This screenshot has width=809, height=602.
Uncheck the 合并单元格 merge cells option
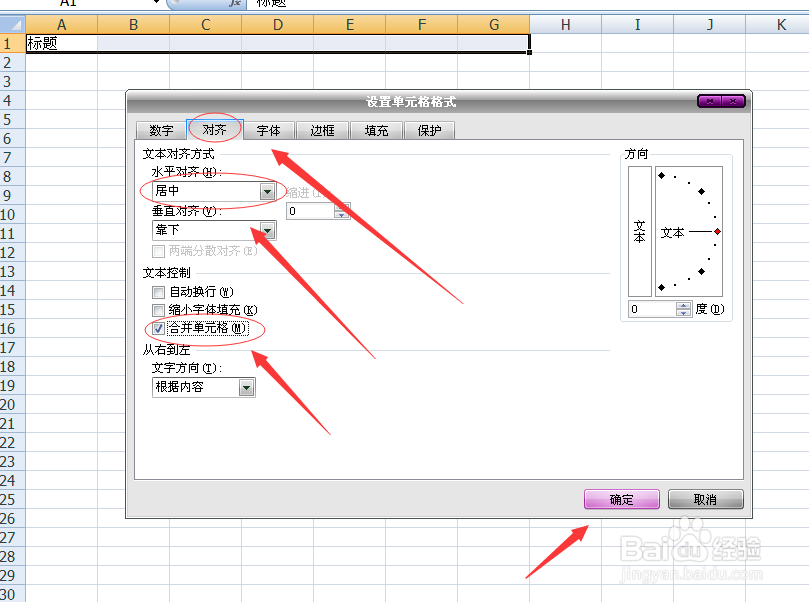tap(157, 327)
